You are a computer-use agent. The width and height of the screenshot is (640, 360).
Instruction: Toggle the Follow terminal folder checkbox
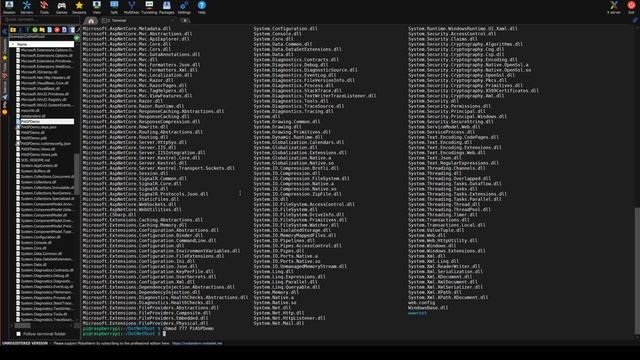pyautogui.click(x=18, y=334)
